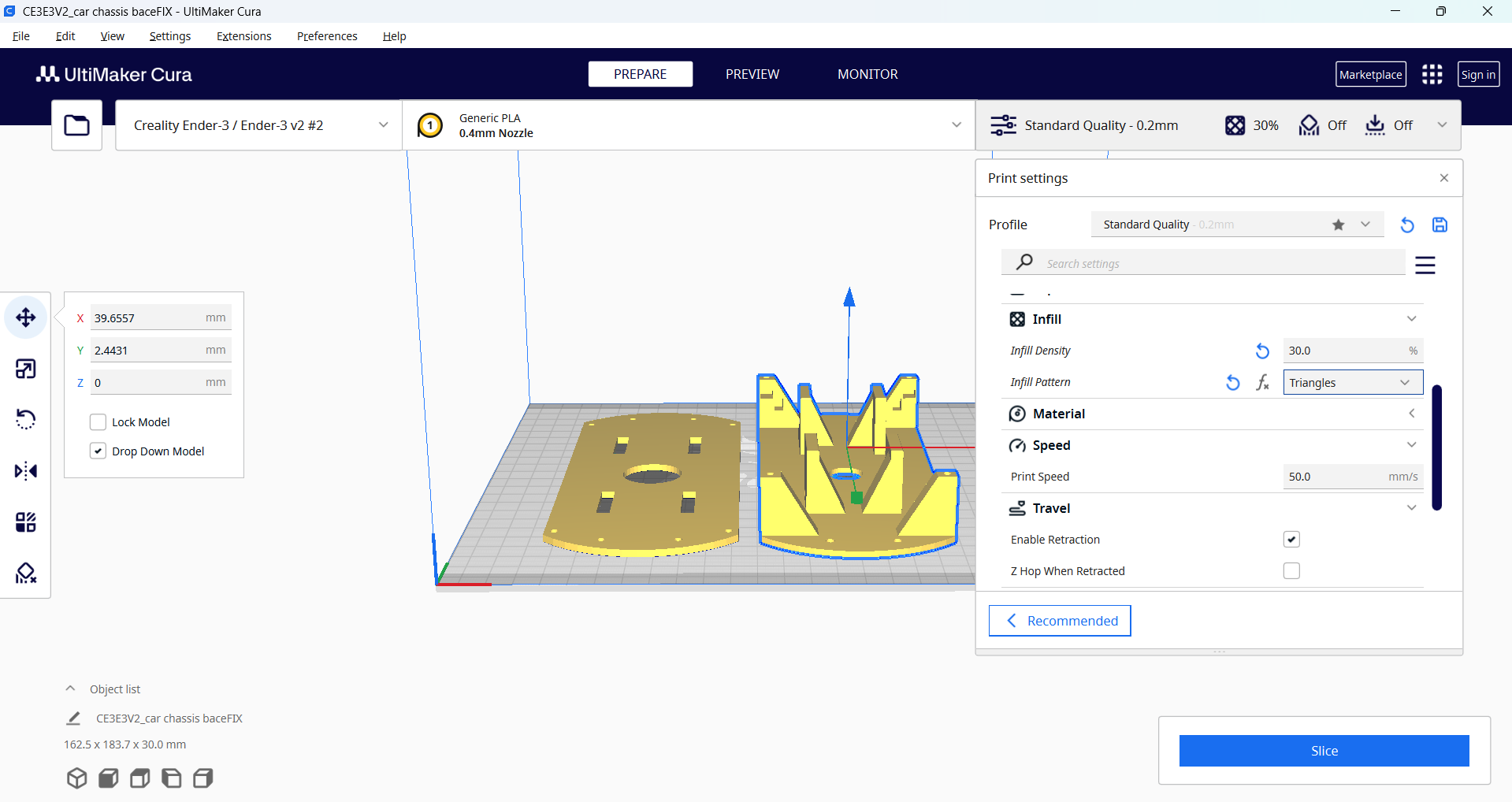Switch to the PREVIEW stage
1512x802 pixels.
coord(752,74)
